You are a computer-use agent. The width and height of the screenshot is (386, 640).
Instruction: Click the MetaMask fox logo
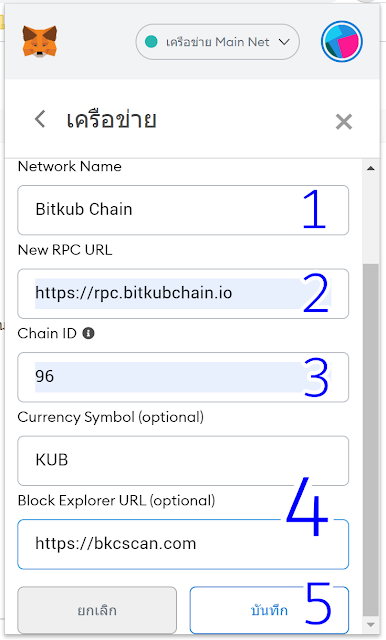pos(40,41)
